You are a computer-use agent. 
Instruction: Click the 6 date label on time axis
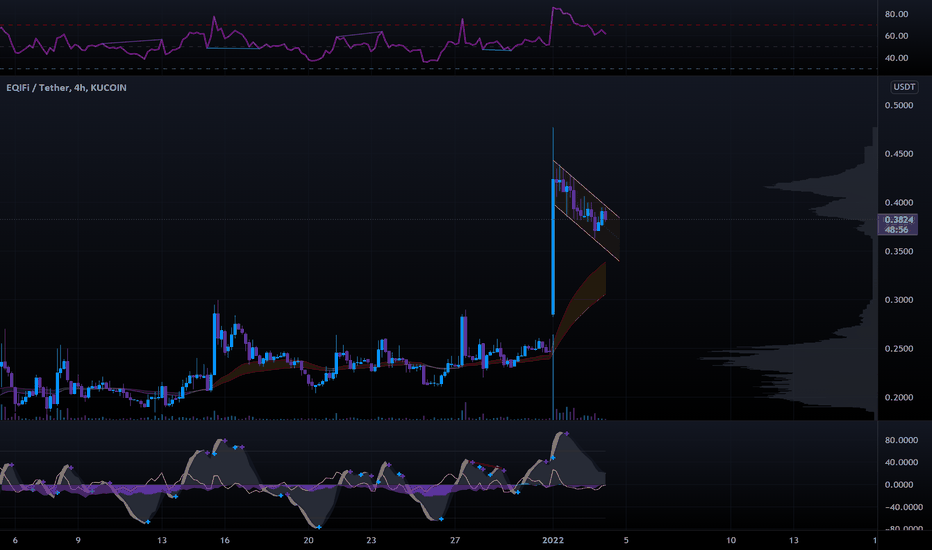pos(15,540)
